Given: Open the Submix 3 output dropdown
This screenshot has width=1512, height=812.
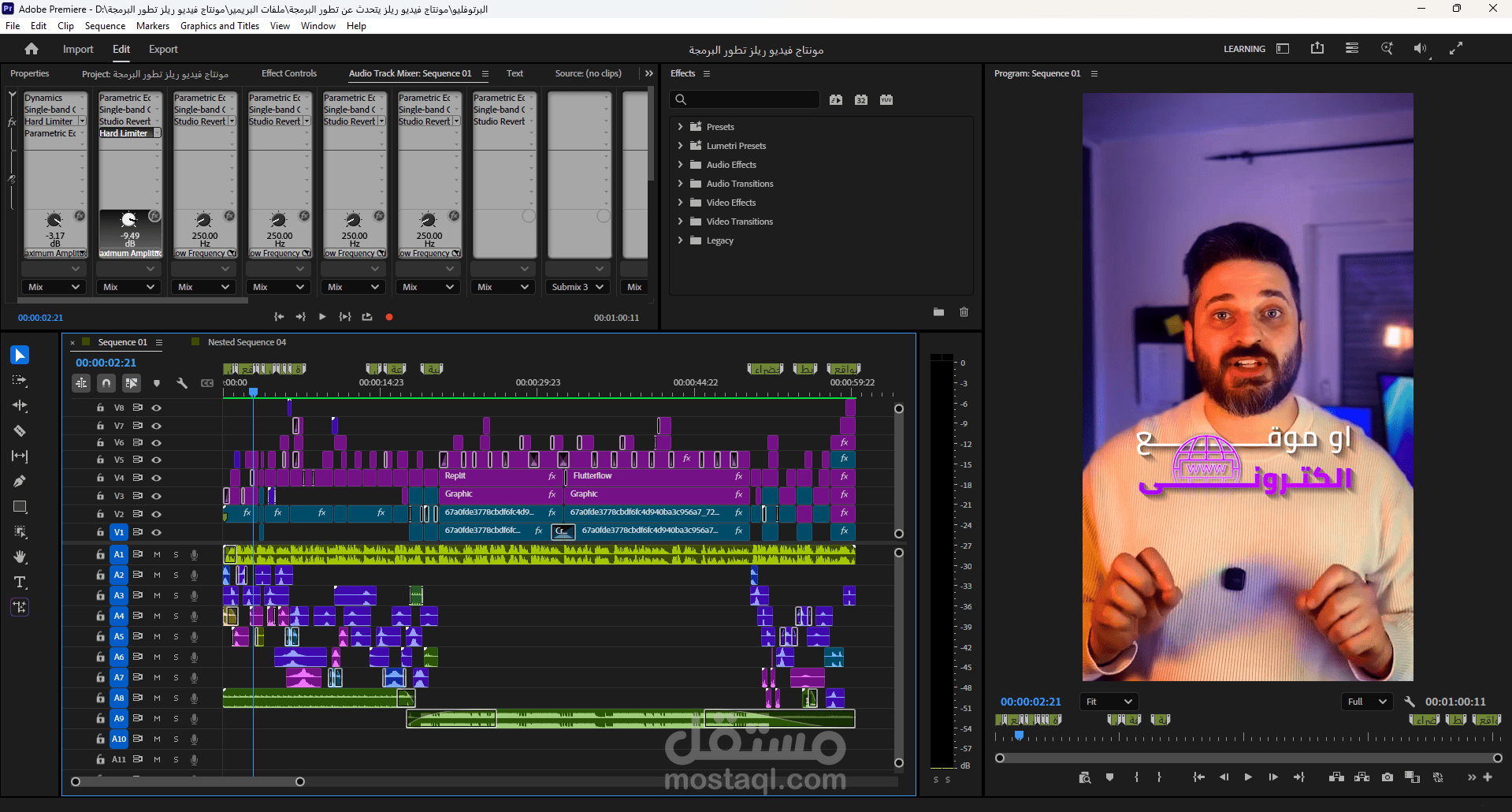Looking at the screenshot, I should coord(578,287).
